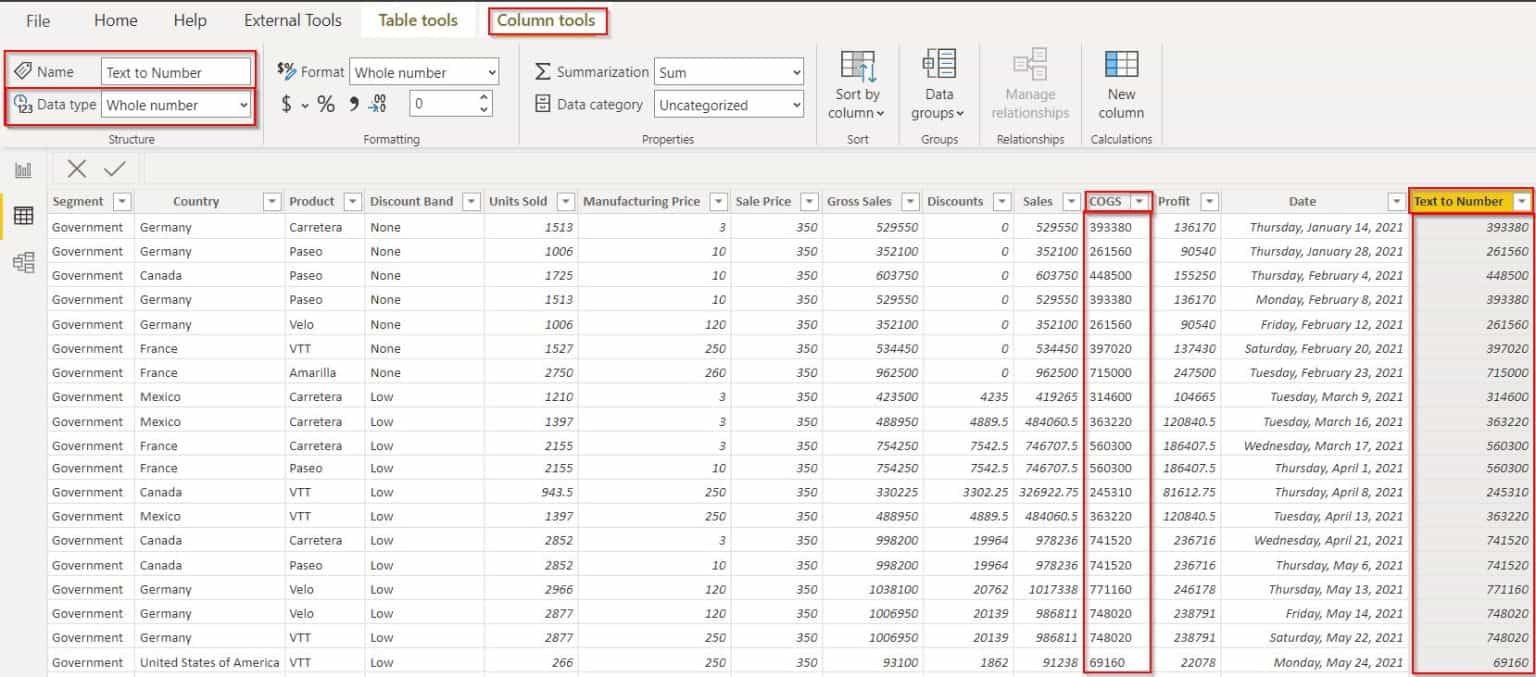The width and height of the screenshot is (1536, 677).
Task: Switch to the Help tab
Action: click(190, 20)
